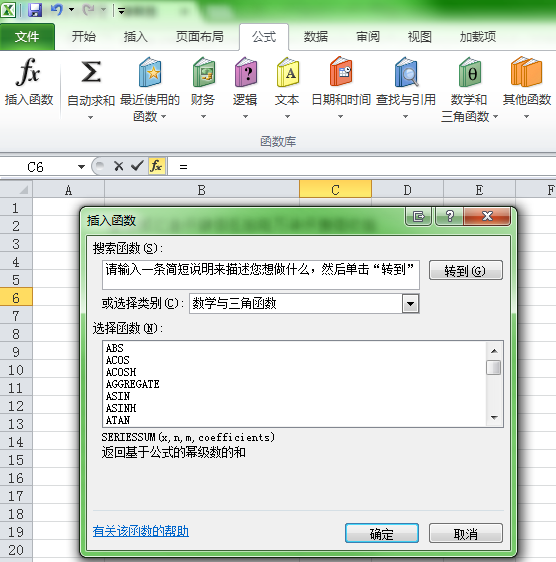This screenshot has height=562, width=556.
Task: Click column C header
Action: [x=335, y=189]
